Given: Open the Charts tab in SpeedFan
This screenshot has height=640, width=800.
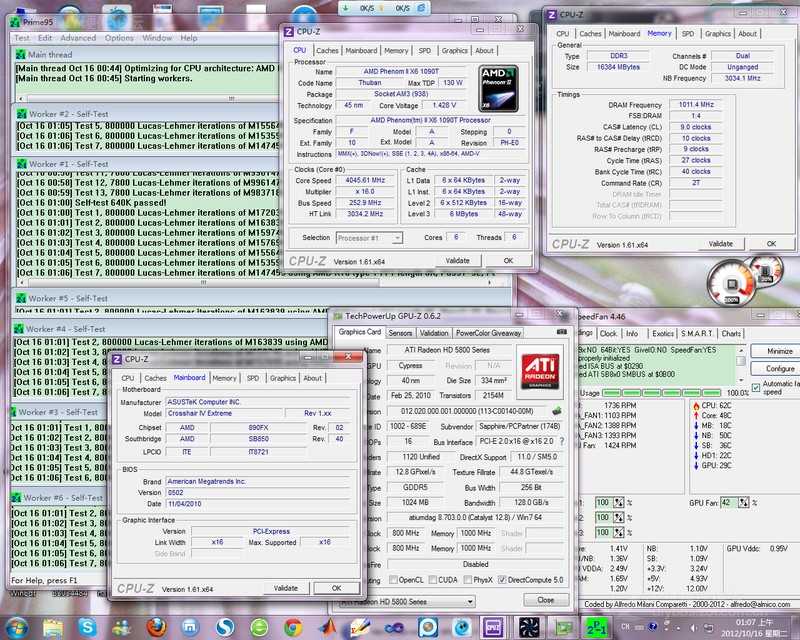Looking at the screenshot, I should click(x=731, y=333).
